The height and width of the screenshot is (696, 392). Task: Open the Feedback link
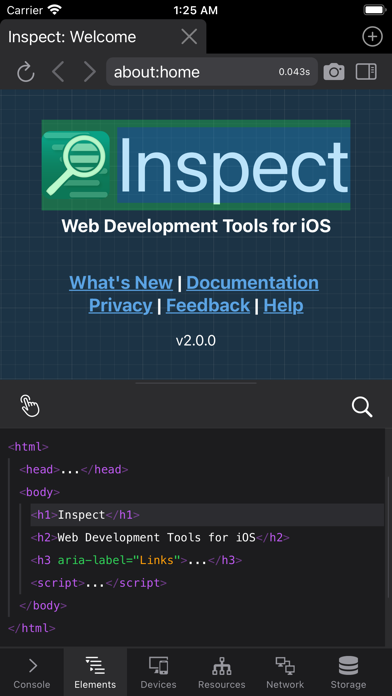[x=208, y=306]
